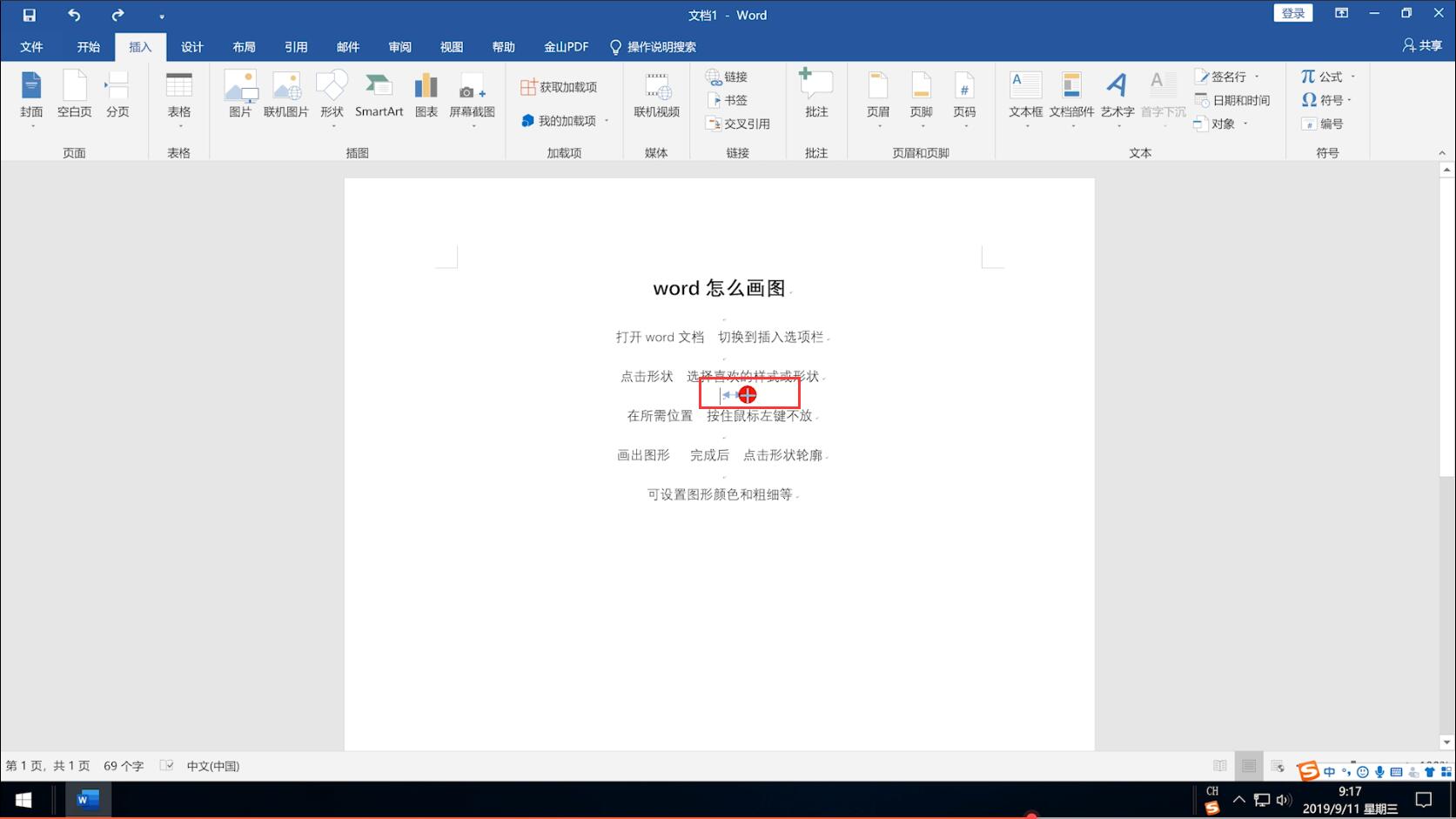This screenshot has width=1456, height=819.
Task: Switch to the Design (设计) tab
Action: [191, 47]
